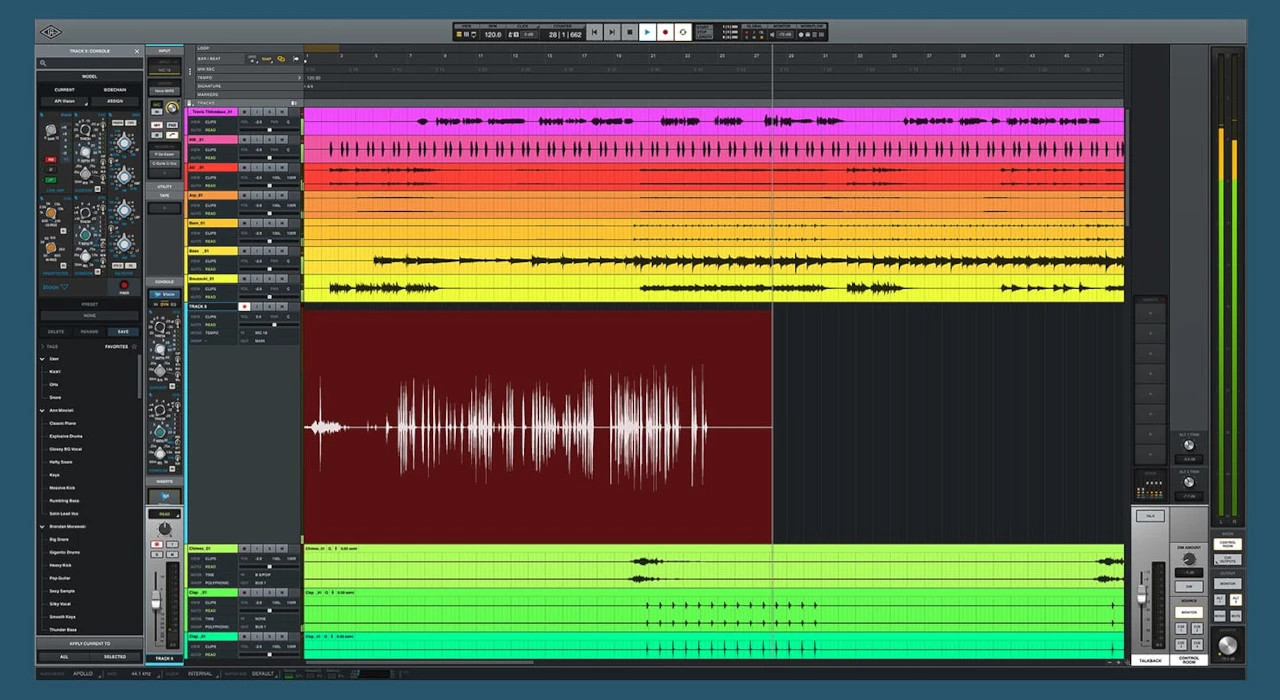Toggle the loop cycle button in transport
This screenshot has width=1280, height=700.
[683, 32]
